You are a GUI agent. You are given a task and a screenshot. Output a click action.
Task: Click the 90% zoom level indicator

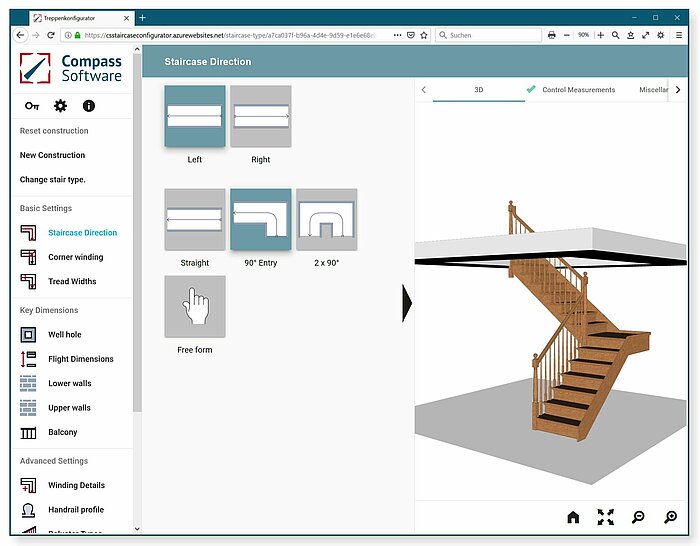click(x=583, y=35)
